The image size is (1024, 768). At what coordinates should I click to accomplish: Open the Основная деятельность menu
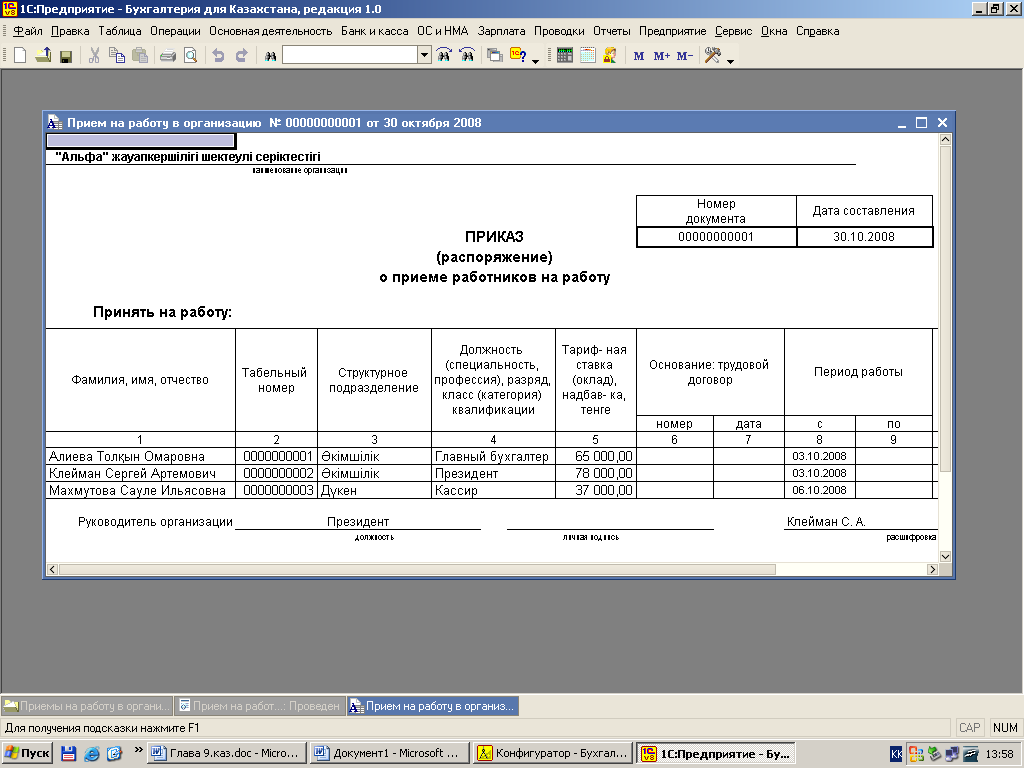coord(270,31)
